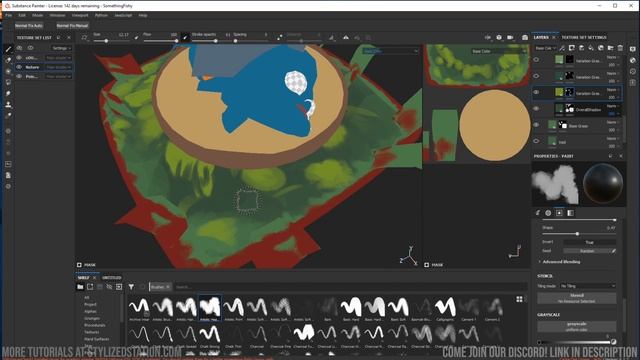
Task: Click Normal Fix Auto button
Action: point(29,25)
